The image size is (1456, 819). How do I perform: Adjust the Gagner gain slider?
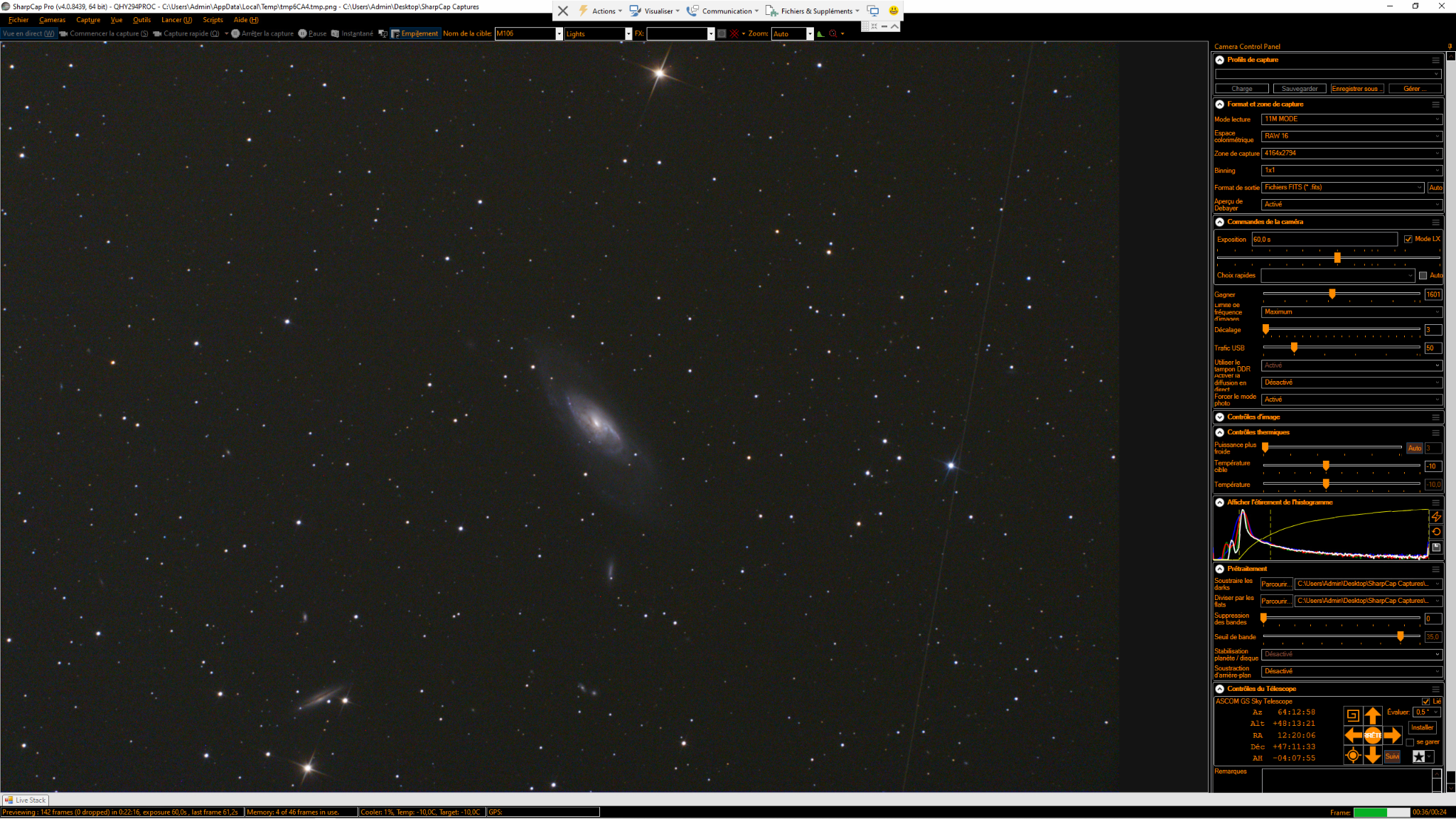1332,294
